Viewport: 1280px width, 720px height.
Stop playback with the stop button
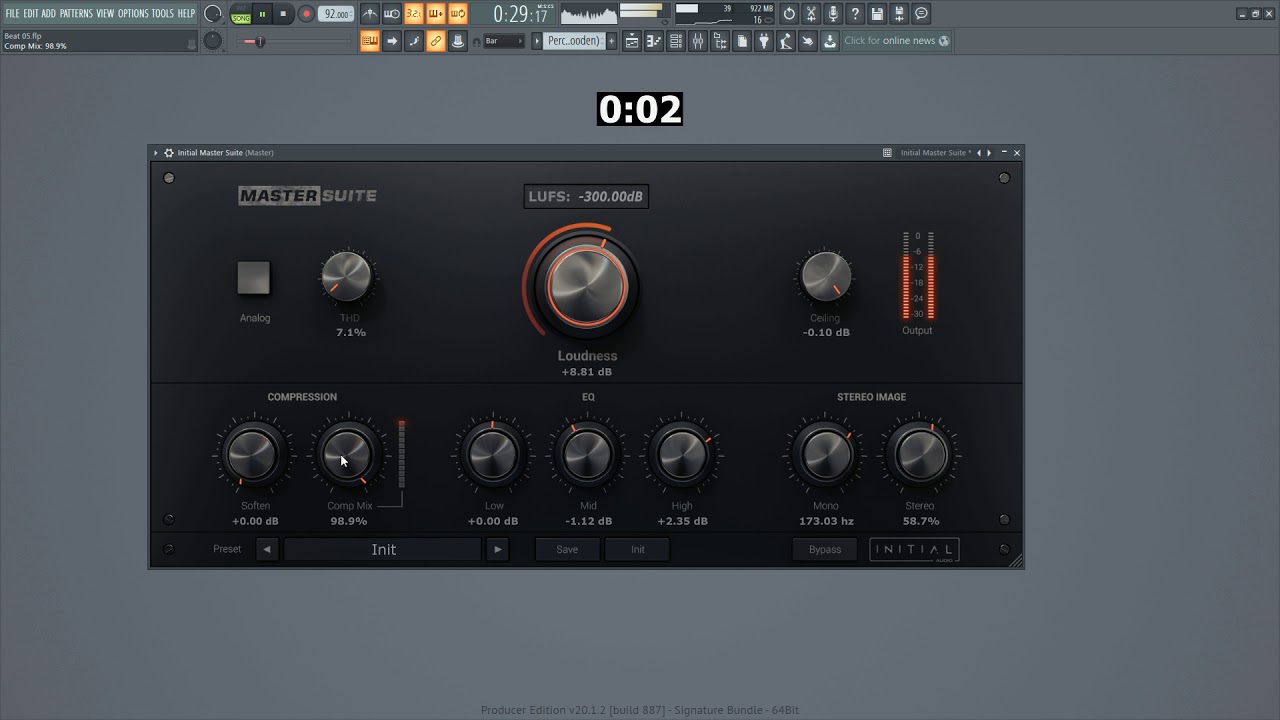(283, 14)
